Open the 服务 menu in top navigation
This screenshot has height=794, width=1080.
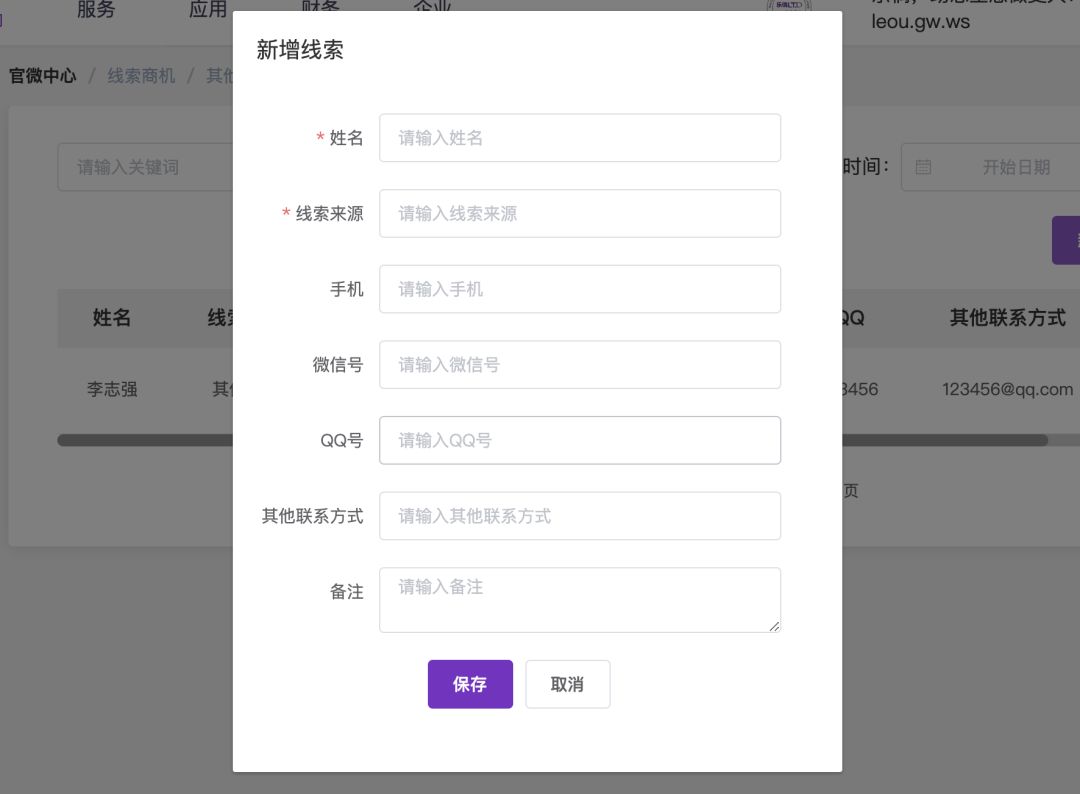tap(96, 10)
